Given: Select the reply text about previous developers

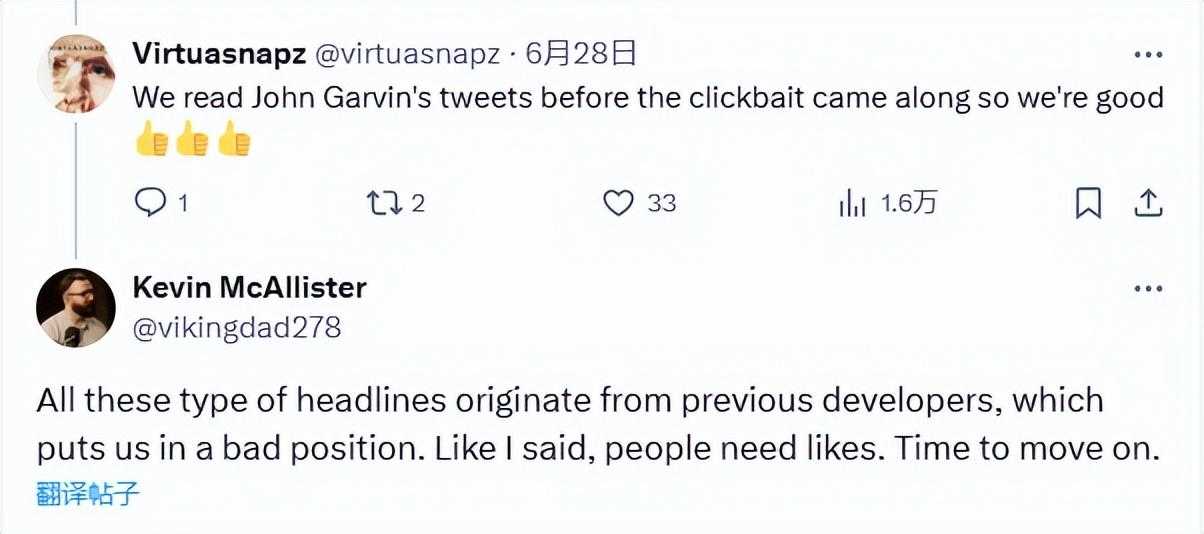Looking at the screenshot, I should (596, 425).
